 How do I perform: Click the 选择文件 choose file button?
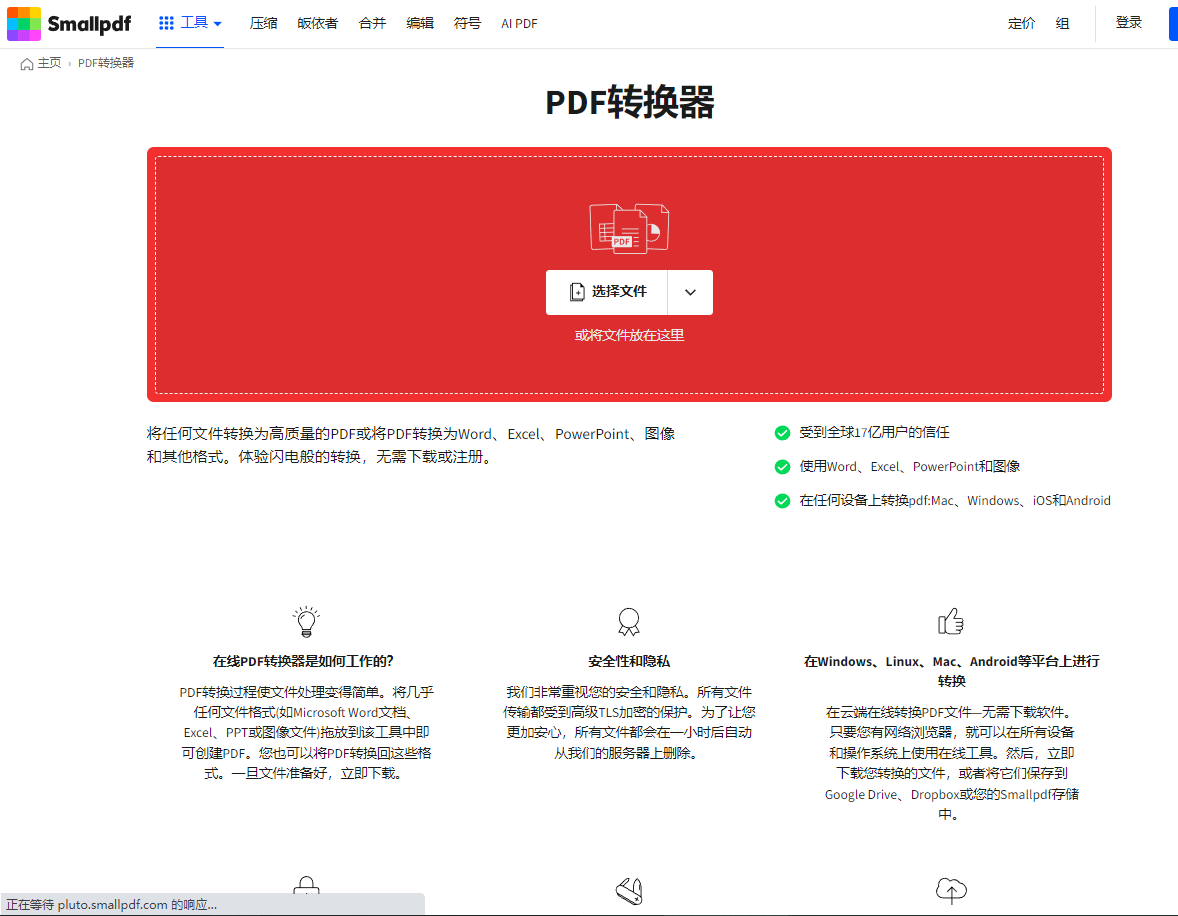[607, 292]
